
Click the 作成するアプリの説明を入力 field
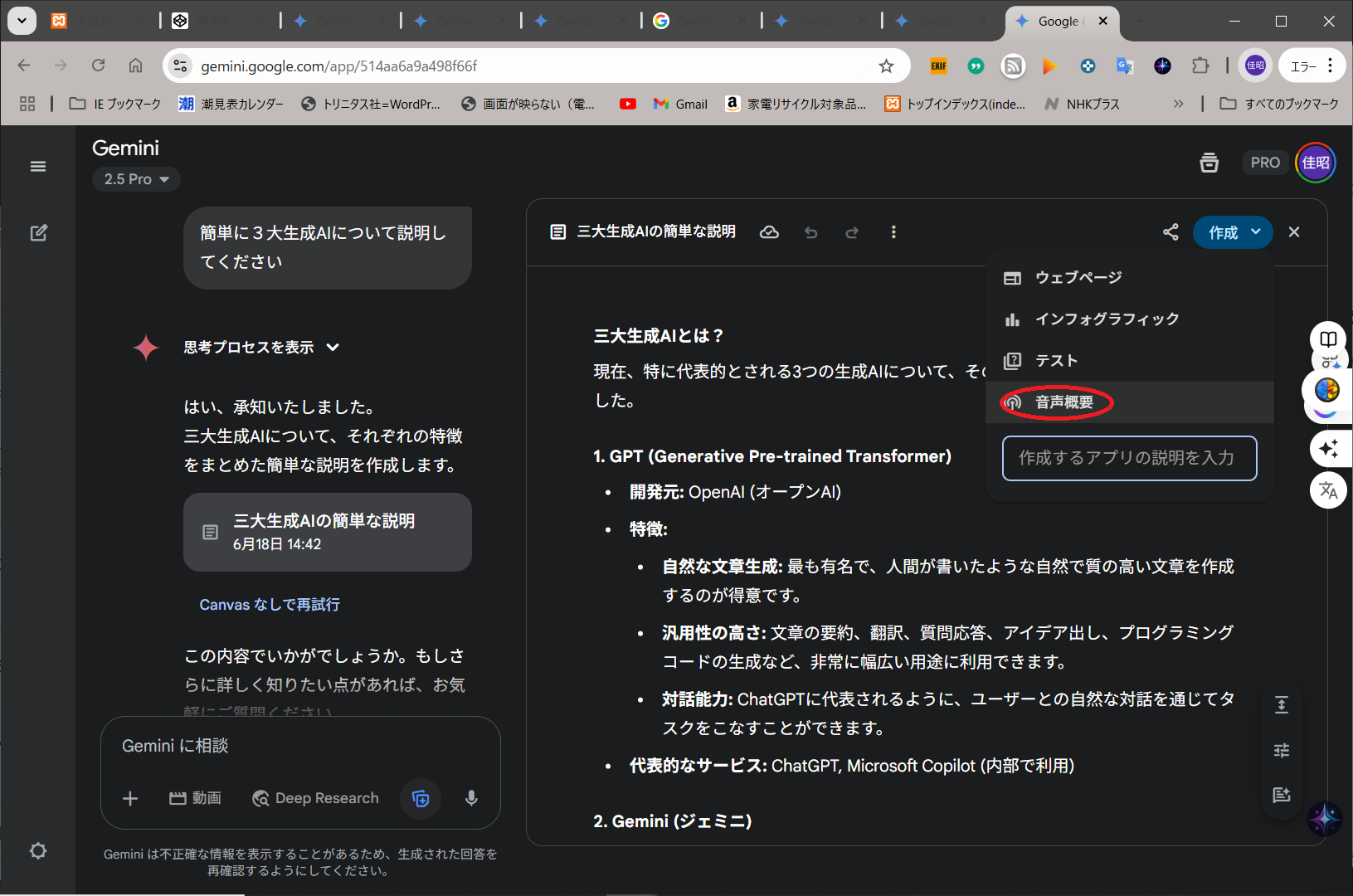(1129, 458)
